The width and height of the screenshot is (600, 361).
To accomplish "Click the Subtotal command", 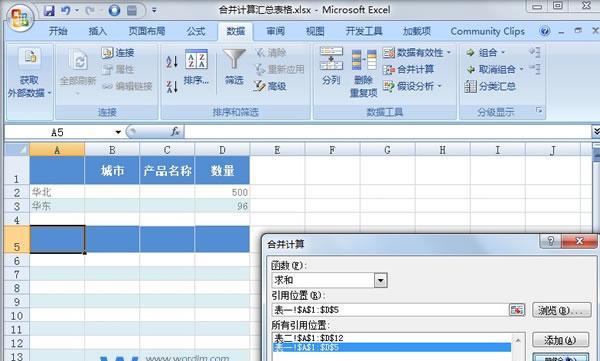I will click(490, 87).
